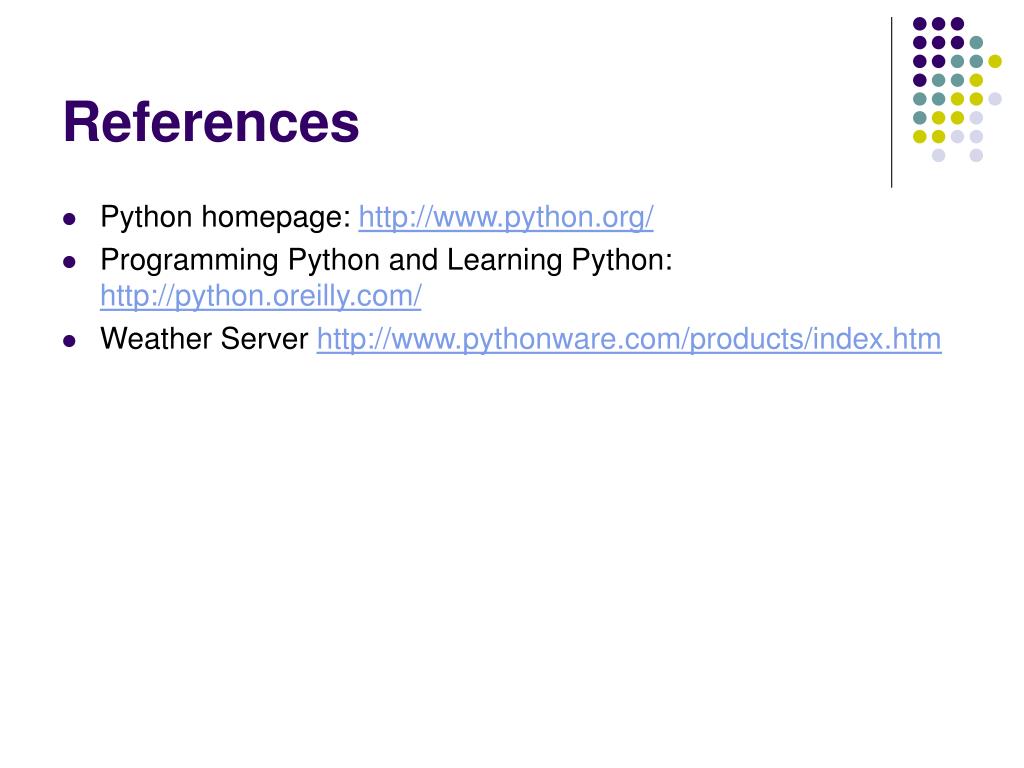Image resolution: width=1024 pixels, height=768 pixels.
Task: Click the word "homepage" in first bullet
Action: 277,217
